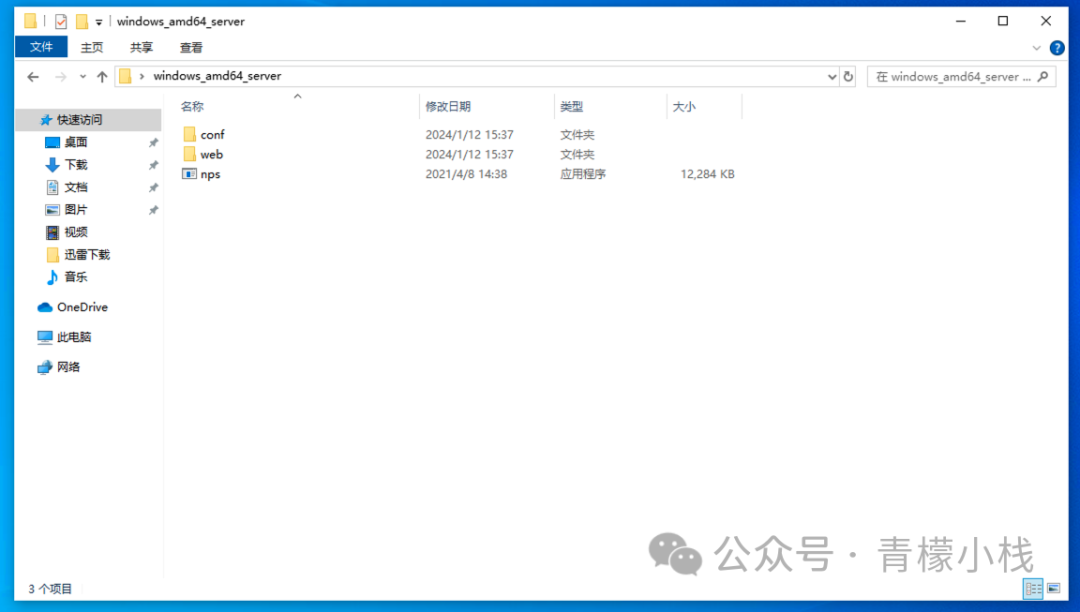Sort by 类型 column header
Viewport: 1080px width, 612px height.
point(572,107)
